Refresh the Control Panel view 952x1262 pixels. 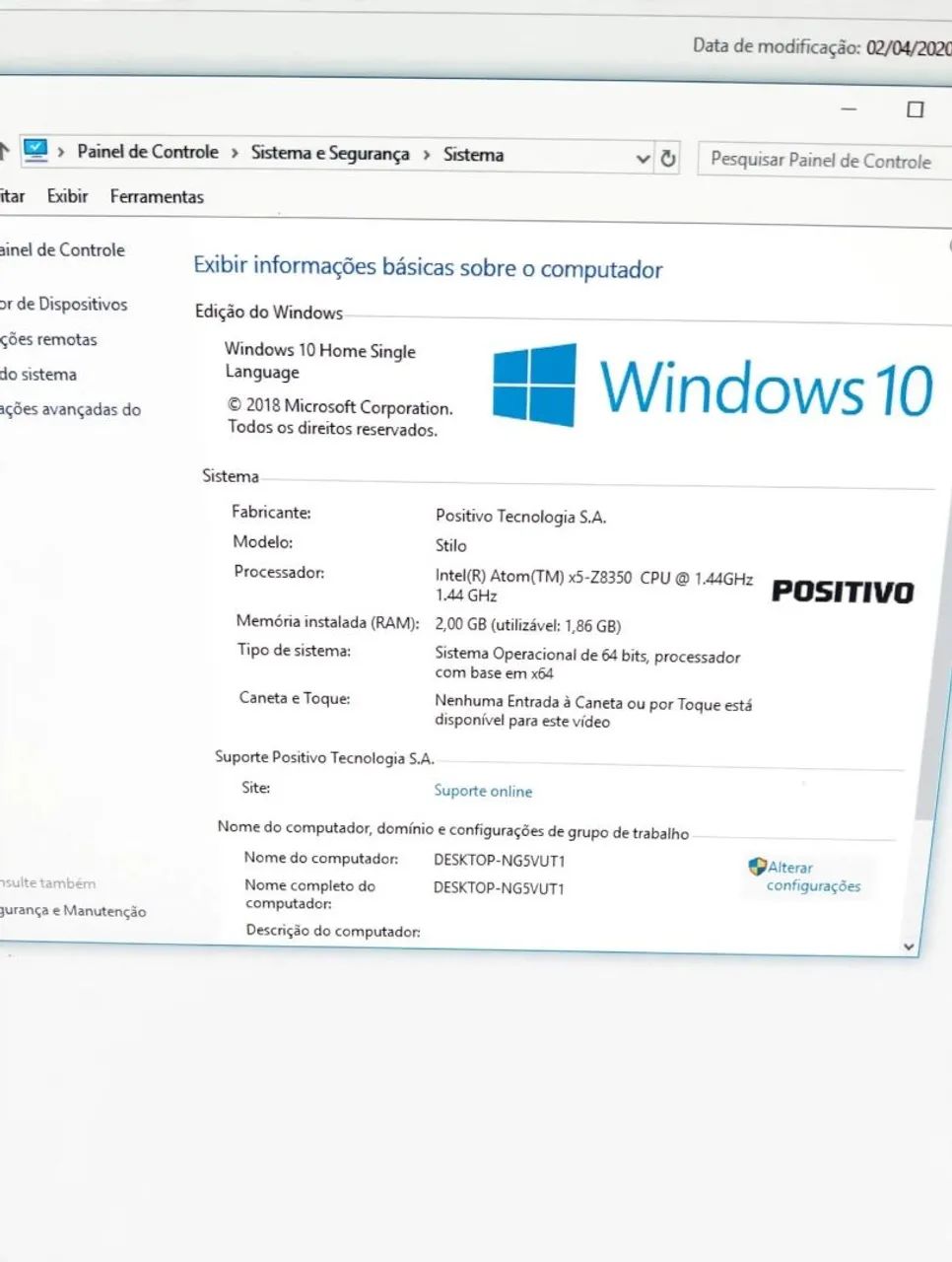[668, 158]
